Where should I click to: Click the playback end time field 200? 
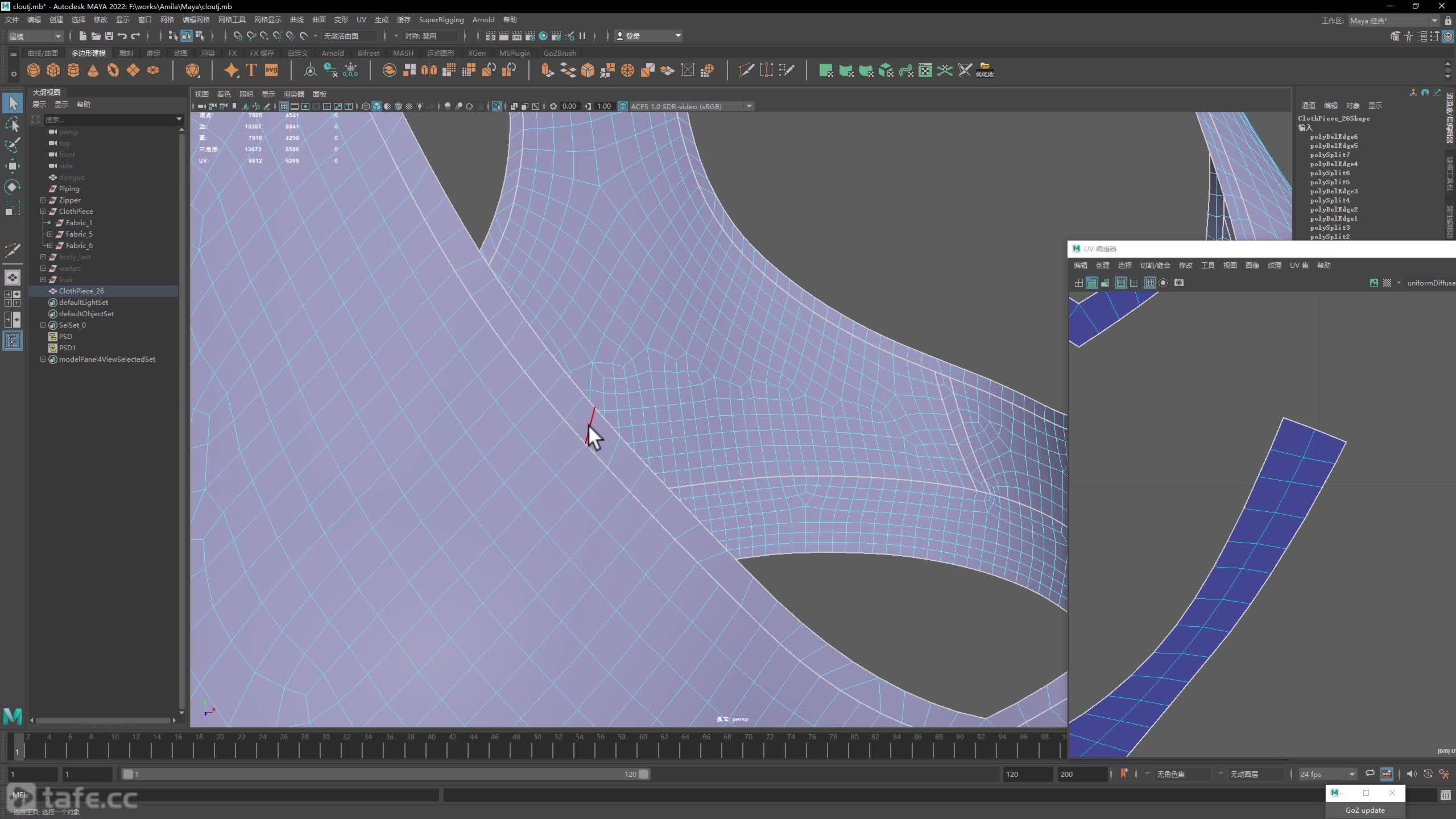1082,774
